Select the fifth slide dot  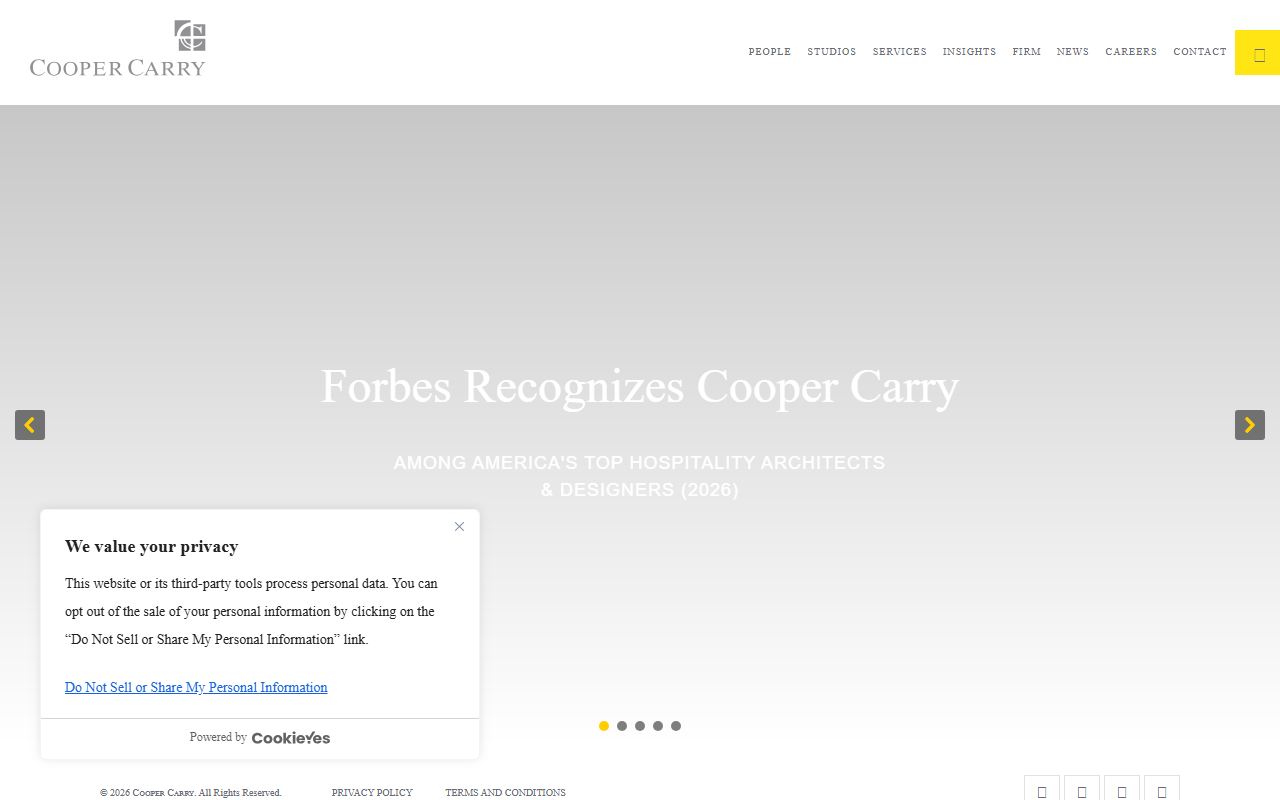tap(676, 726)
